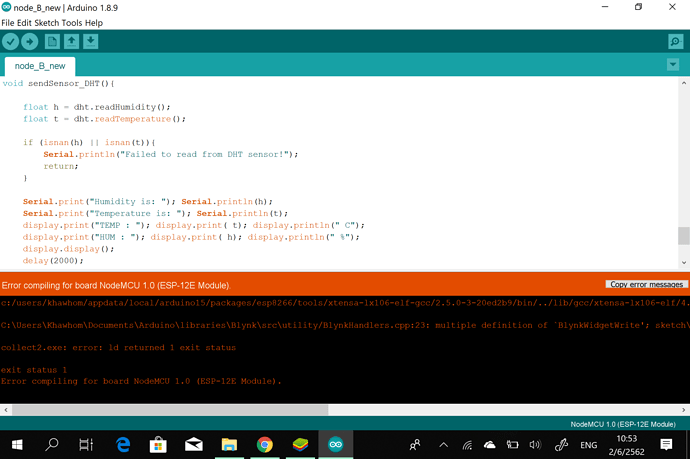The height and width of the screenshot is (459, 690).
Task: Open Microsoft Store from taskbar
Action: click(x=158, y=445)
